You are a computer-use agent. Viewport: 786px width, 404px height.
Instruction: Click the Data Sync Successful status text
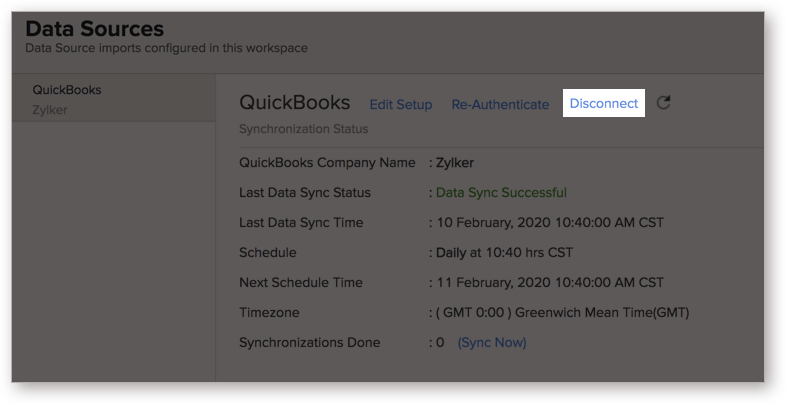[x=501, y=192]
